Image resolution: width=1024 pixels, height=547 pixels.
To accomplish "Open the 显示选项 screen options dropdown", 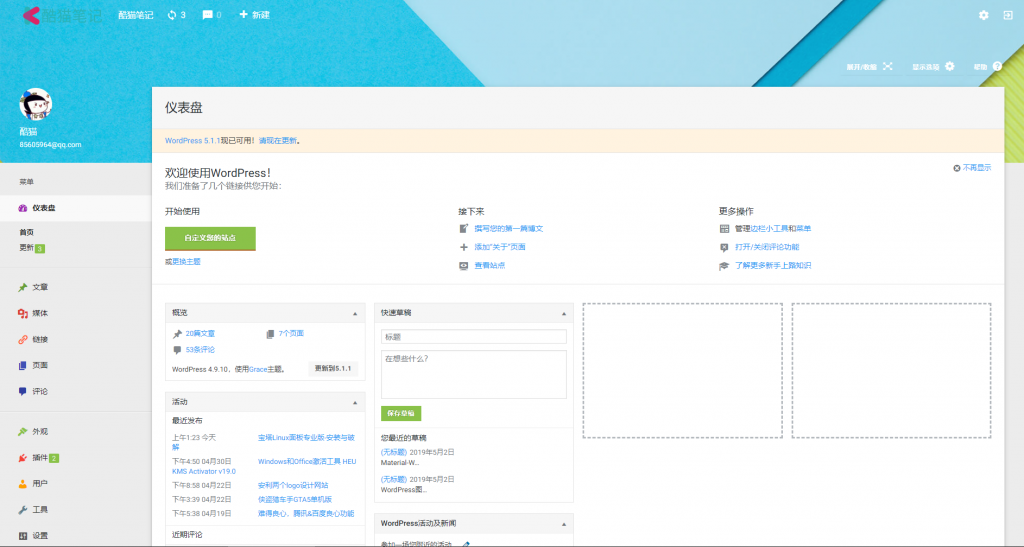I will [x=933, y=67].
